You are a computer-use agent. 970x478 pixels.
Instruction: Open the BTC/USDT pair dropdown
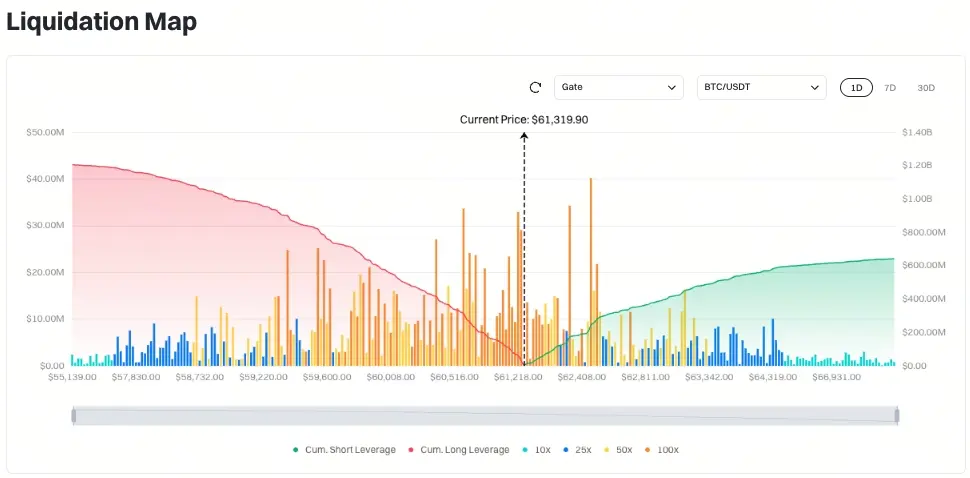coord(762,88)
